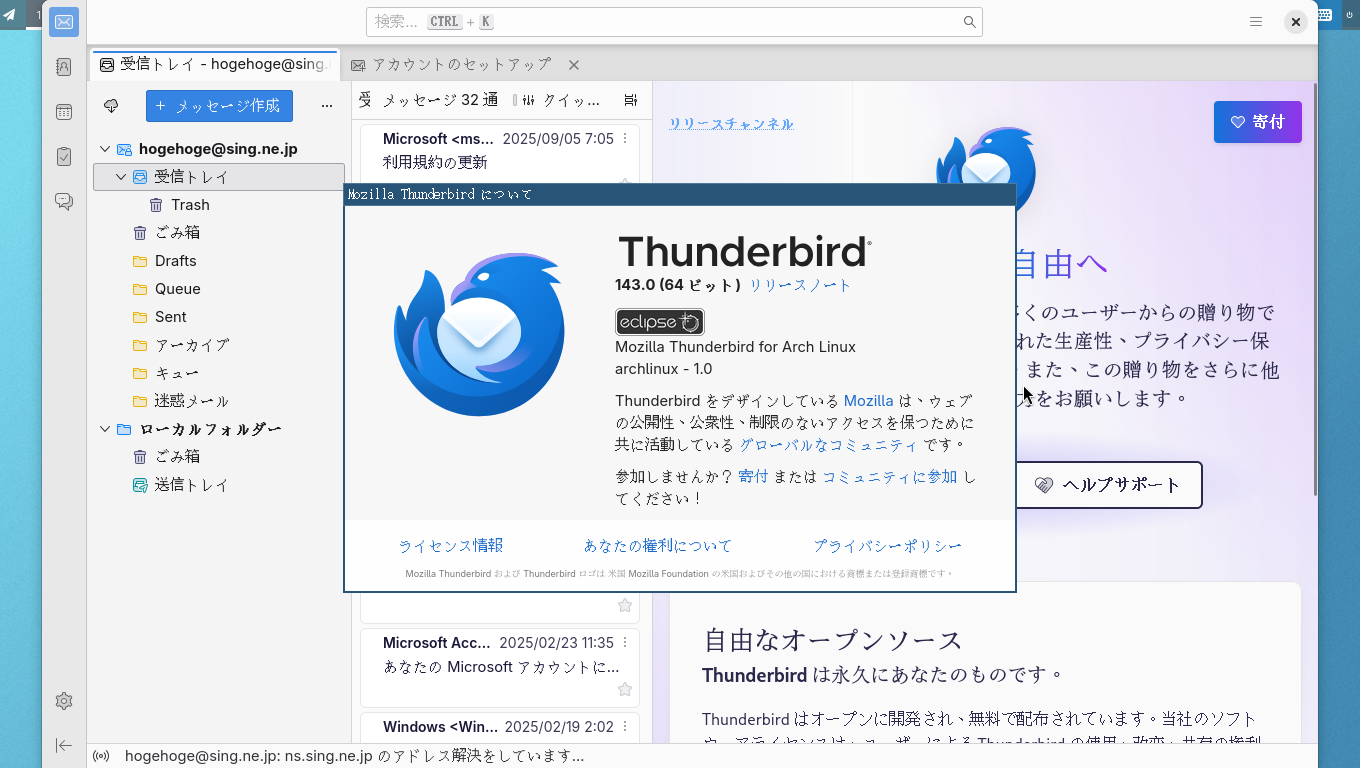Open the リリースチャンネル link
This screenshot has height=768, width=1360.
point(731,124)
